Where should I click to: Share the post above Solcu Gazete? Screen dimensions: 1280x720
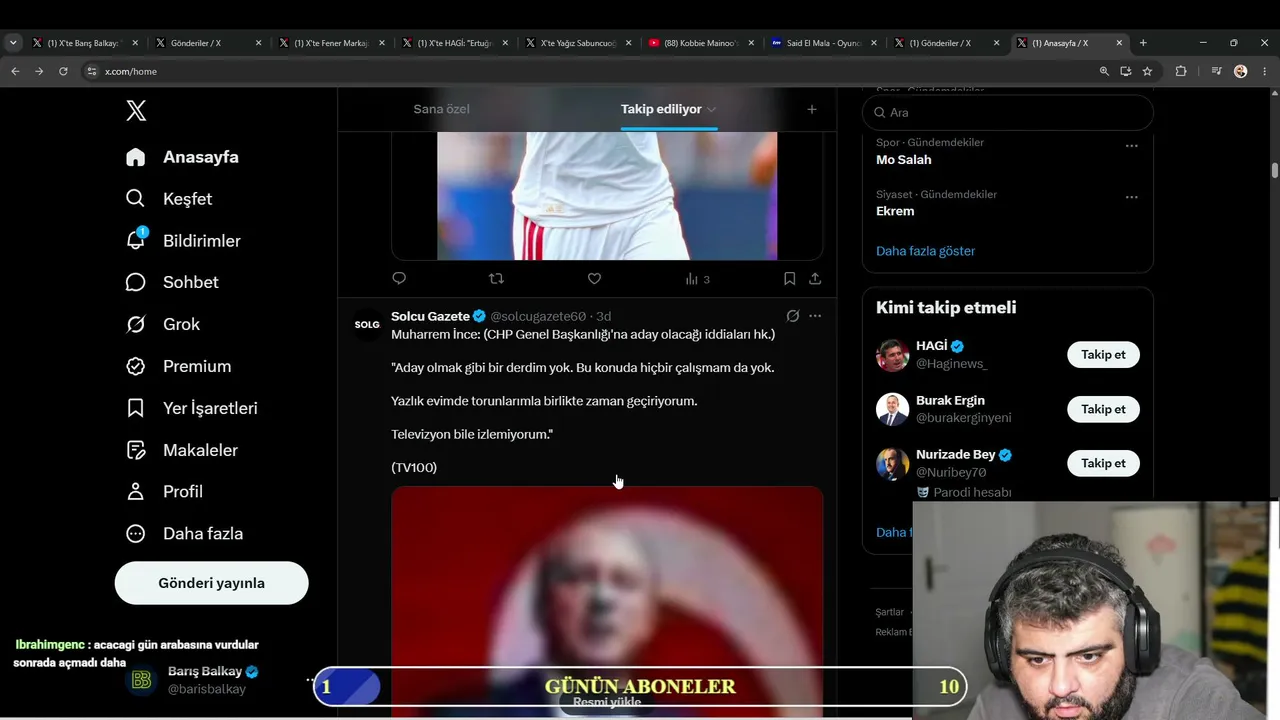click(815, 279)
